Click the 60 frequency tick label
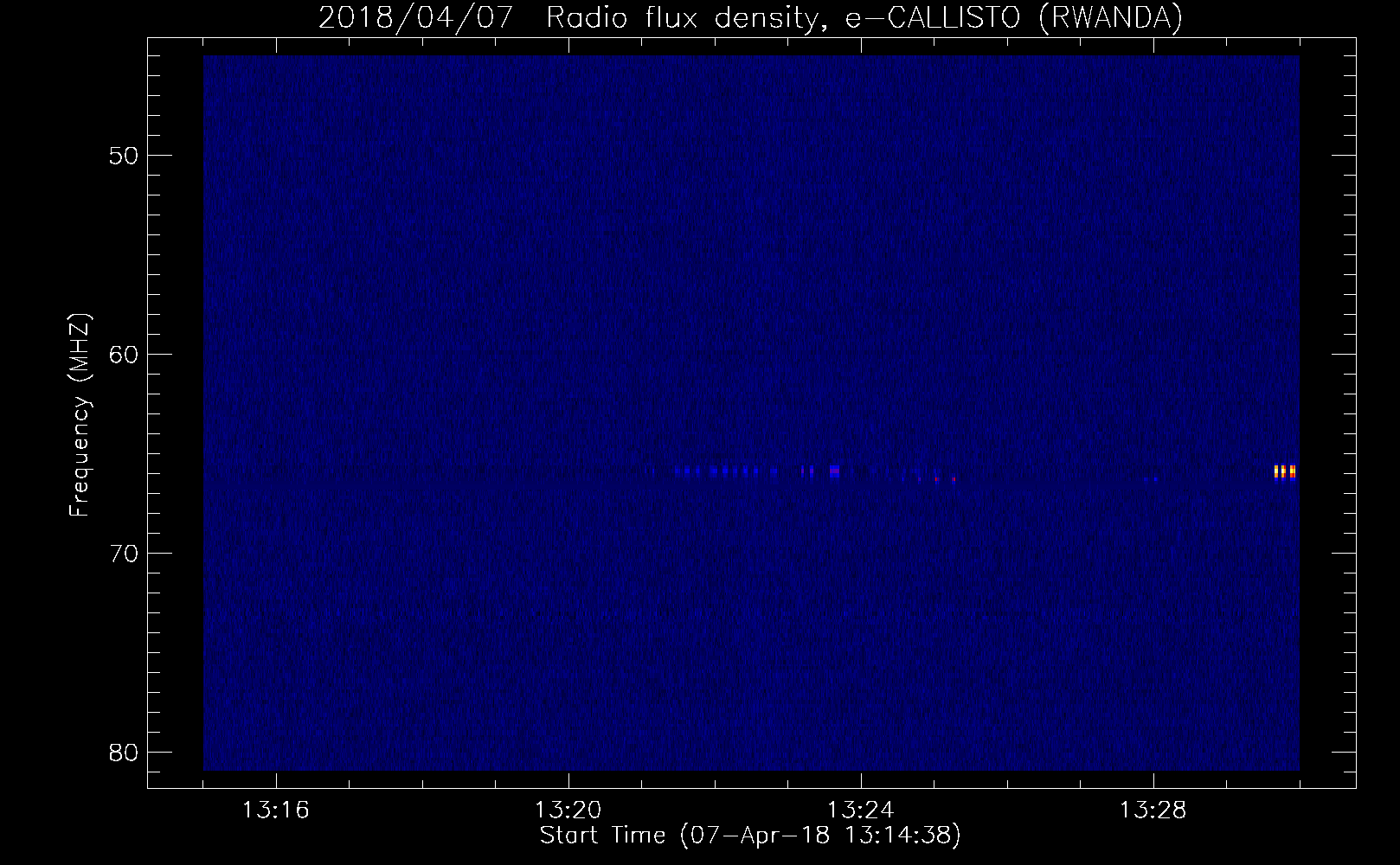This screenshot has height=865, width=1400. (125, 356)
